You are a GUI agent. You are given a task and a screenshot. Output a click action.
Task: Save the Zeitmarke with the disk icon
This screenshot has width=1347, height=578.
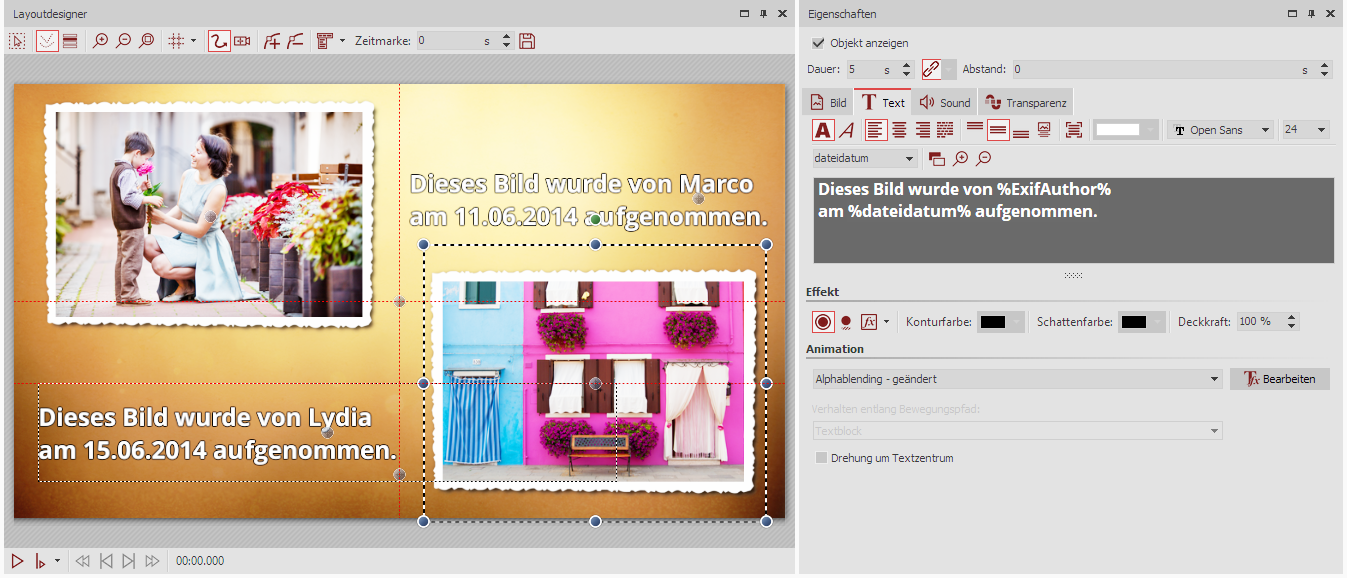527,40
